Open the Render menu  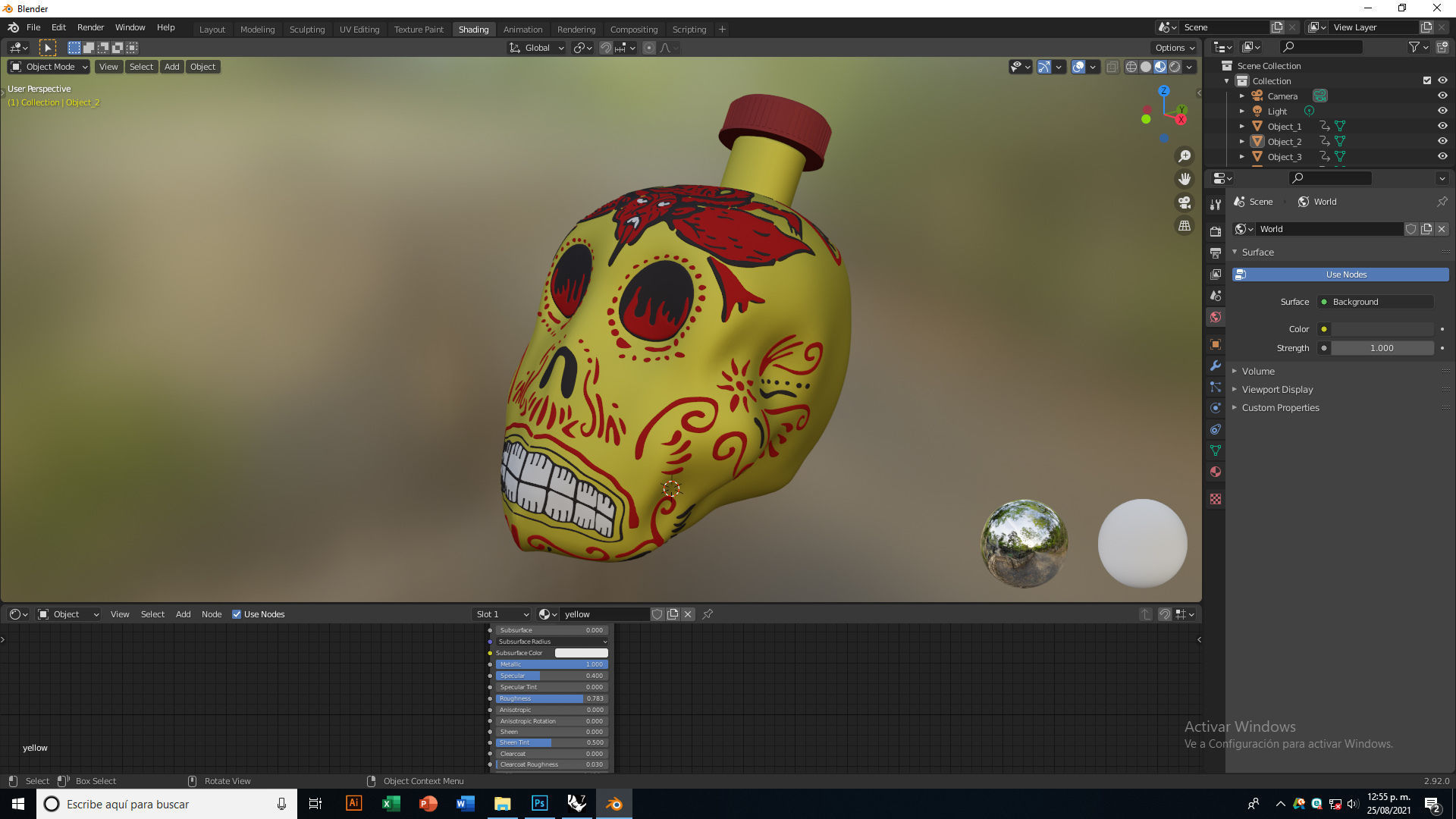90,27
